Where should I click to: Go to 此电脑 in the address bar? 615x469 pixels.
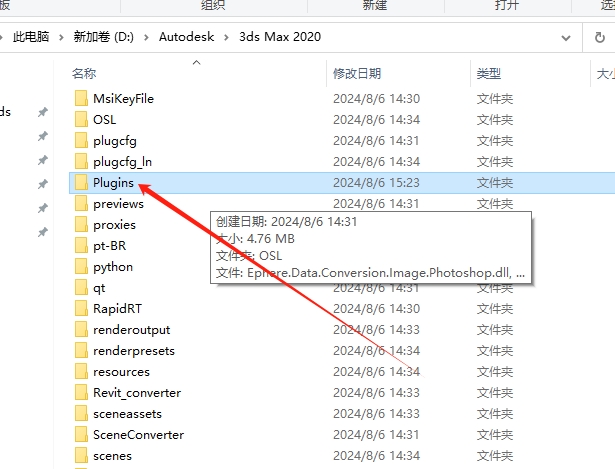31,37
